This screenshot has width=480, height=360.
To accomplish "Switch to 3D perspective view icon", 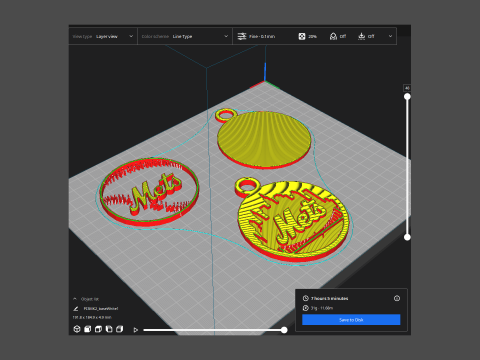I will tap(77, 329).
